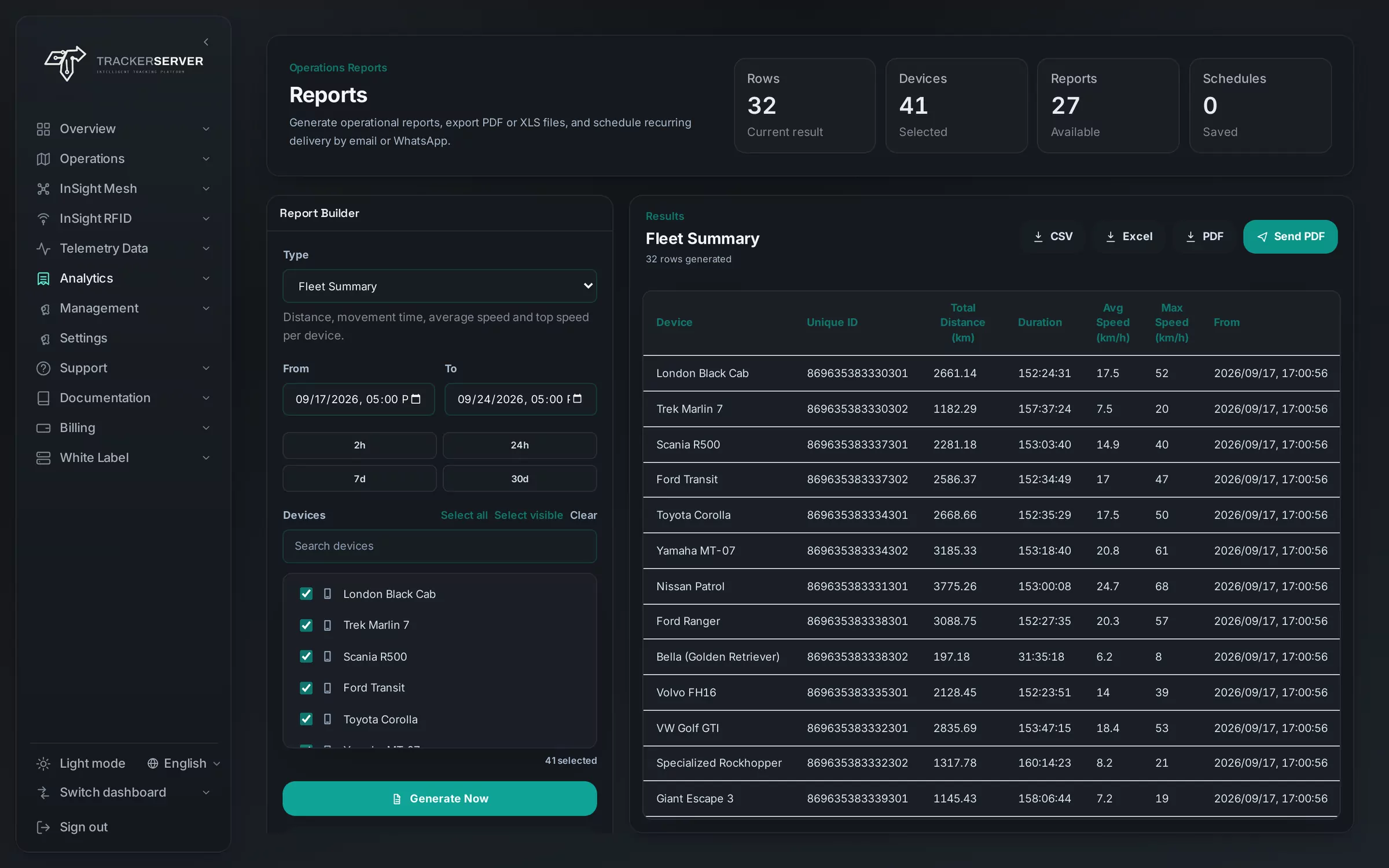Screen dimensions: 1389x868
Task: Click the Billing card icon
Action: 43,428
